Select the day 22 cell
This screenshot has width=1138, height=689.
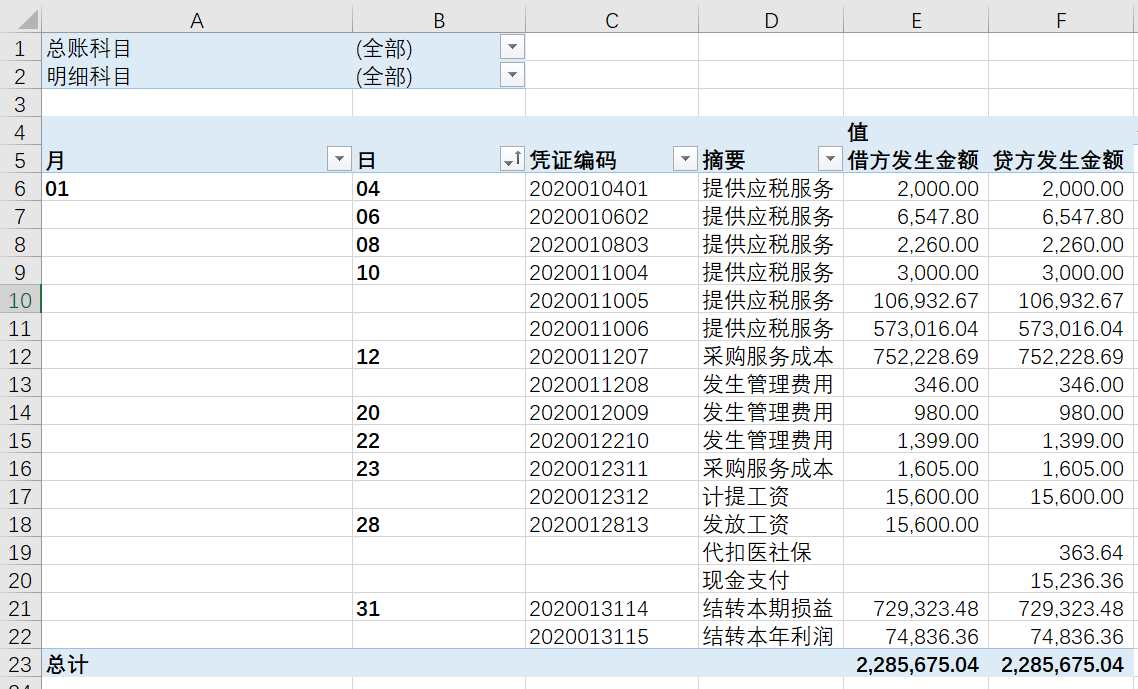438,440
